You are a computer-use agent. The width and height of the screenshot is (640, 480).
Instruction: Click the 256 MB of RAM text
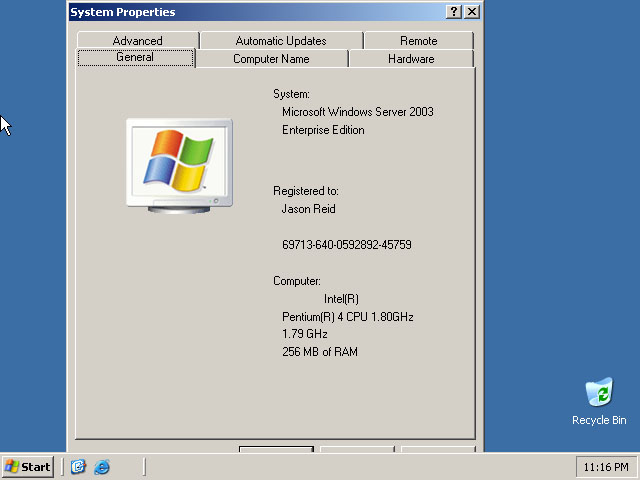(320, 352)
